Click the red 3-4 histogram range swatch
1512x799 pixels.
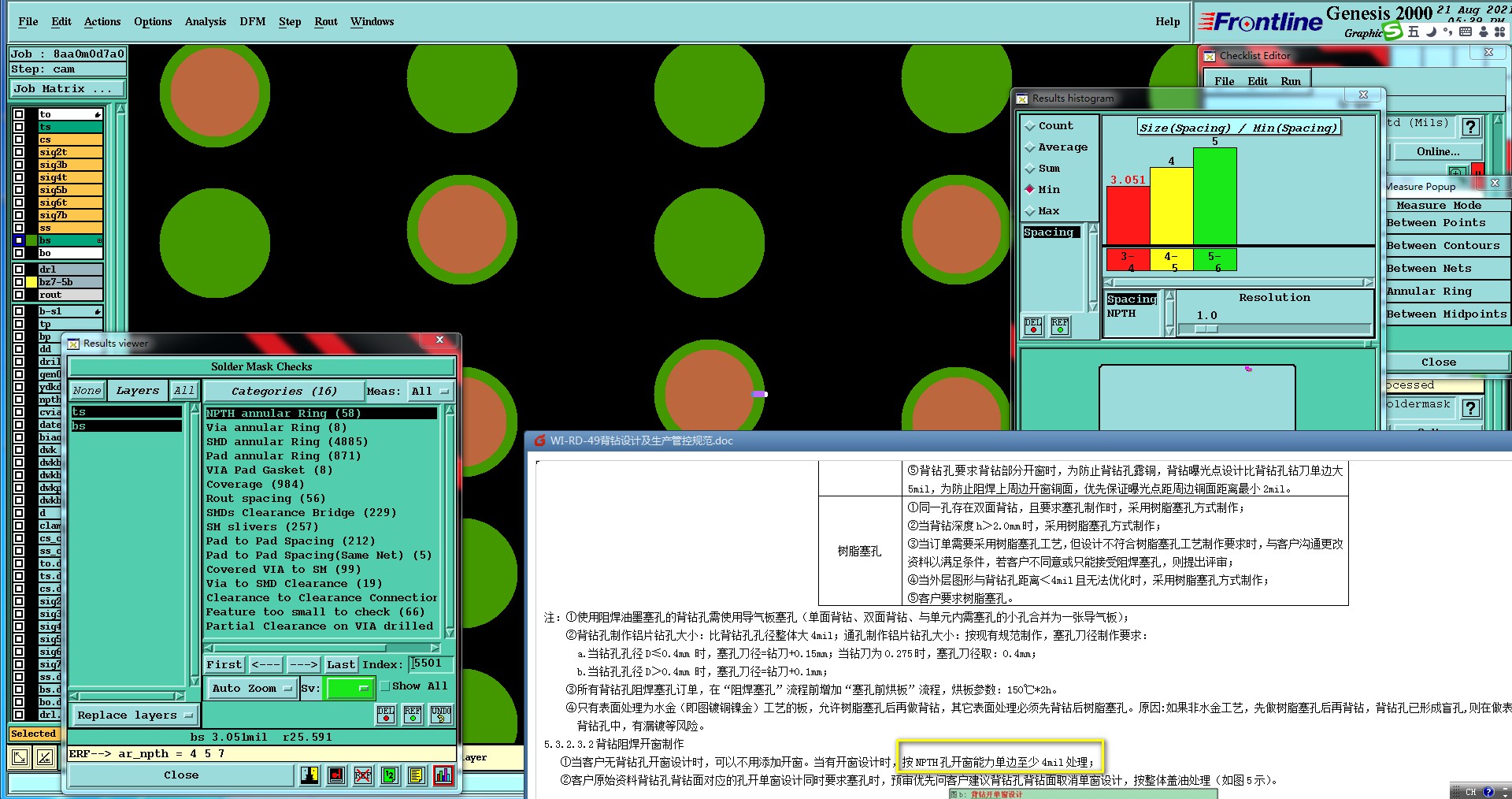point(1128,260)
